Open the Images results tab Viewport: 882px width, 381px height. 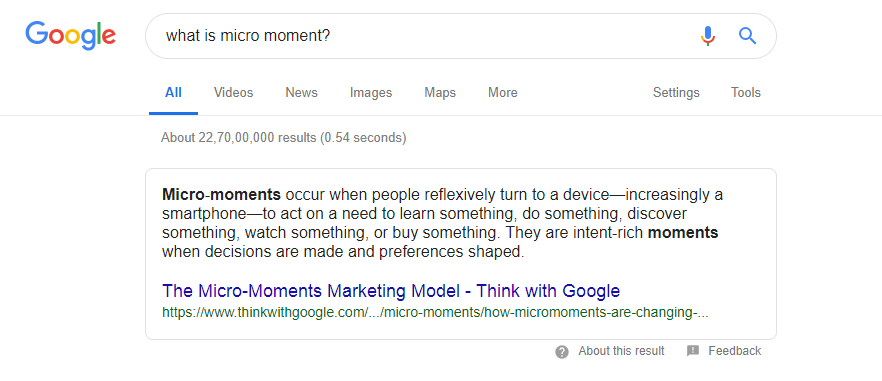tap(371, 92)
